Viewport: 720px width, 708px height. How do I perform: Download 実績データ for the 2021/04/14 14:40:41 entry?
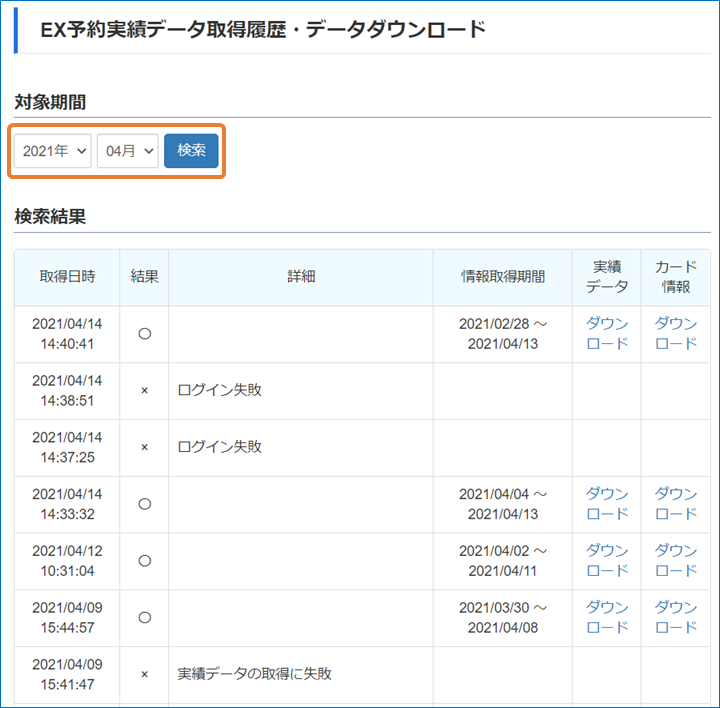(607, 334)
